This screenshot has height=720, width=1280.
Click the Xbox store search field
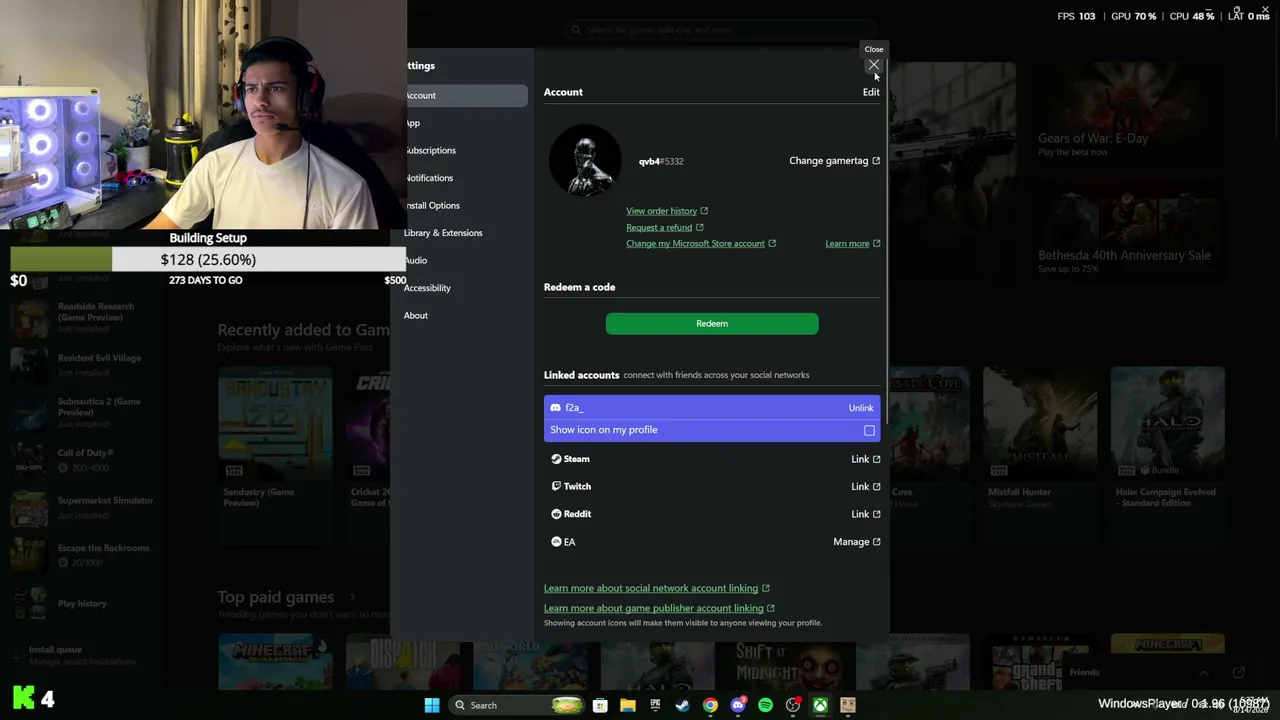point(720,30)
